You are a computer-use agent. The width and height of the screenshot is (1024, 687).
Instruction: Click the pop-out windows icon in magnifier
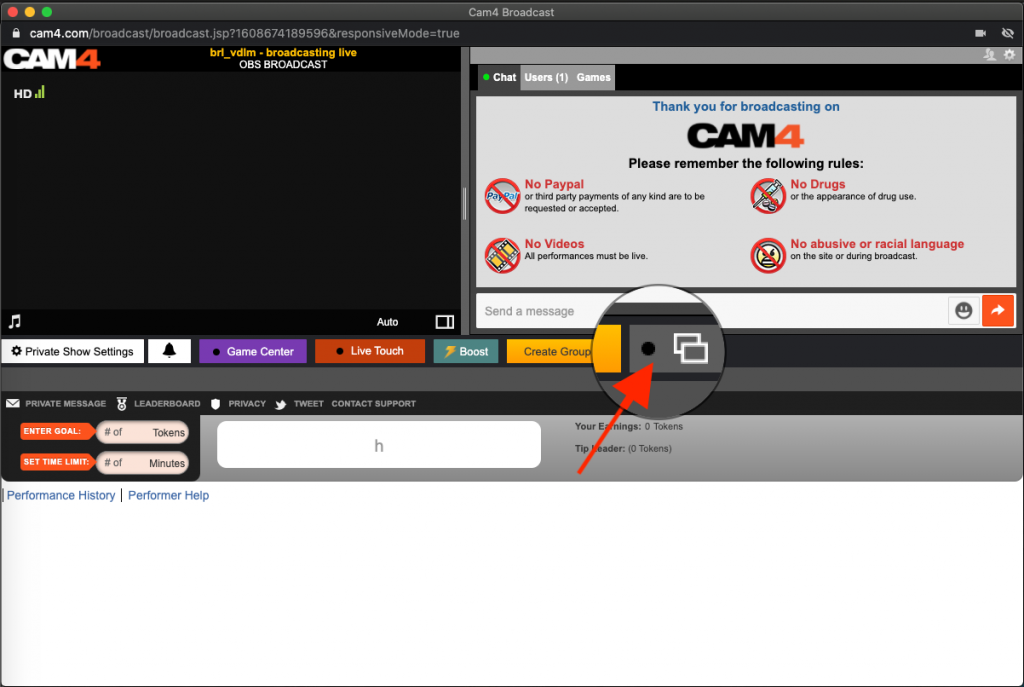click(x=690, y=348)
